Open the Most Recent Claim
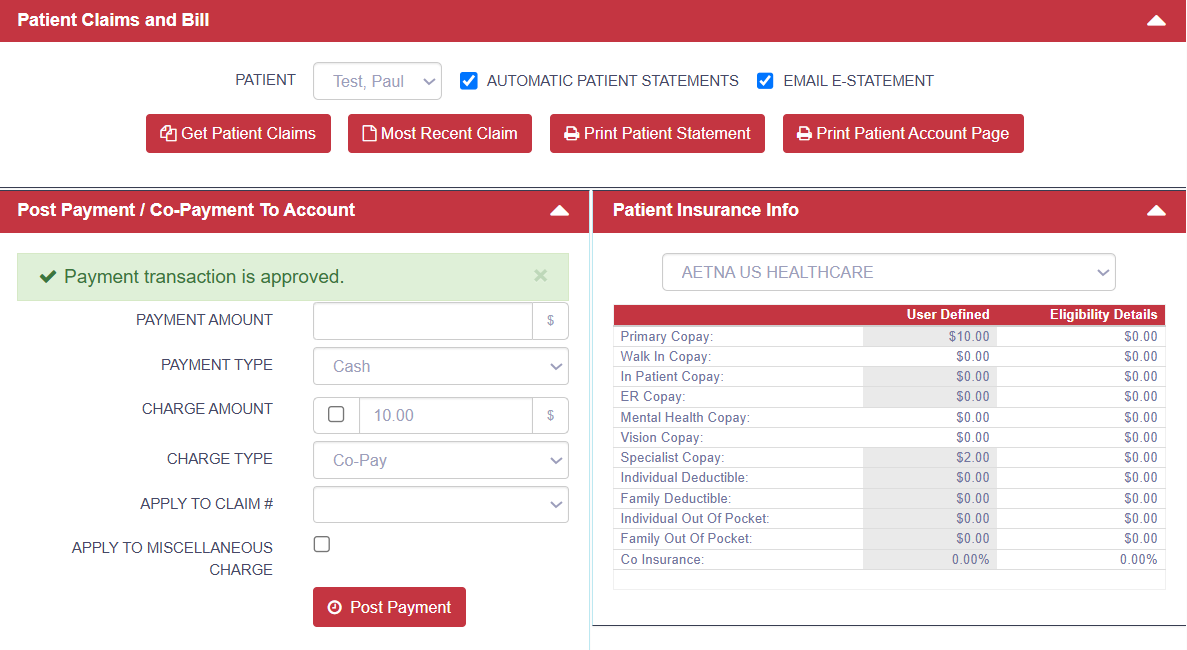This screenshot has width=1187, height=650. [439, 134]
